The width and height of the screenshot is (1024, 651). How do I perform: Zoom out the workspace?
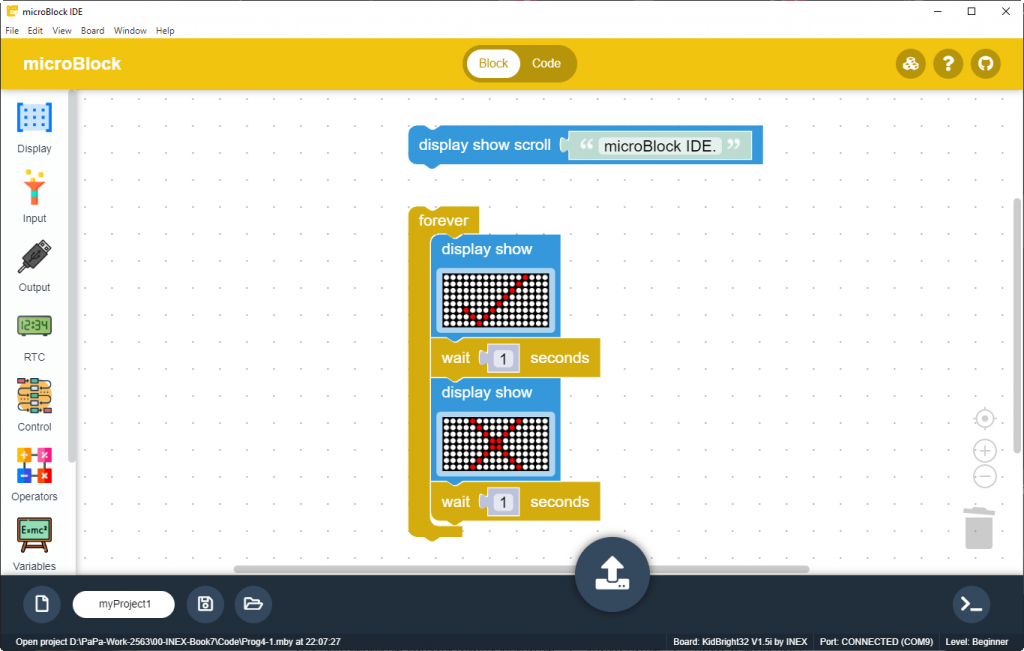[x=985, y=476]
